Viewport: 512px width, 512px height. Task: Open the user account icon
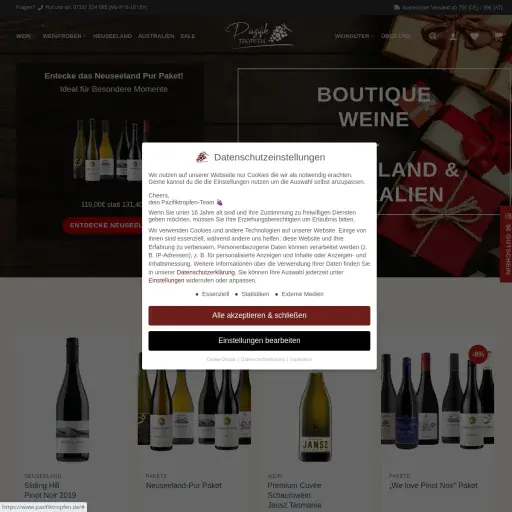coord(453,36)
